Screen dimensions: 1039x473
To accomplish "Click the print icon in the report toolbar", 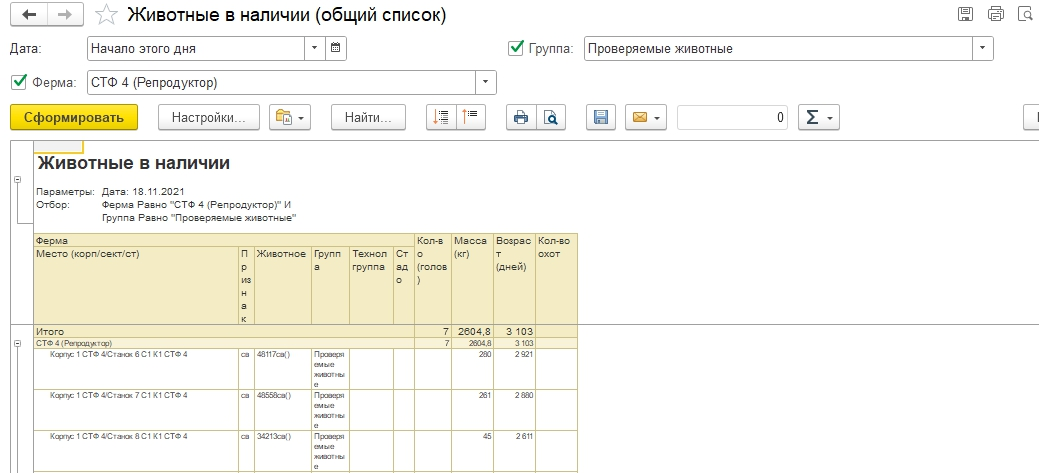I will coord(520,117).
